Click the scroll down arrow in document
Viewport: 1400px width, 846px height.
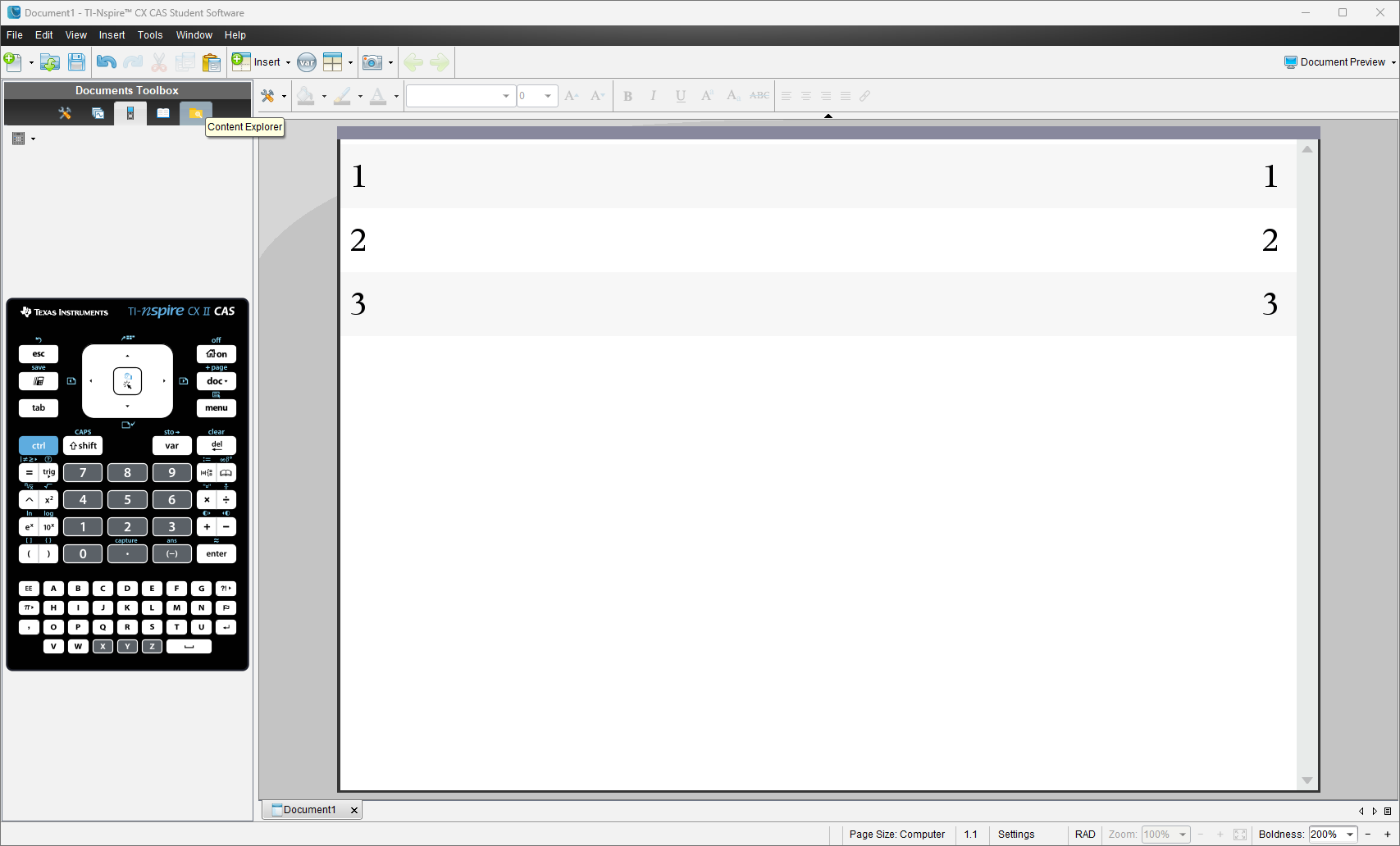[1307, 780]
